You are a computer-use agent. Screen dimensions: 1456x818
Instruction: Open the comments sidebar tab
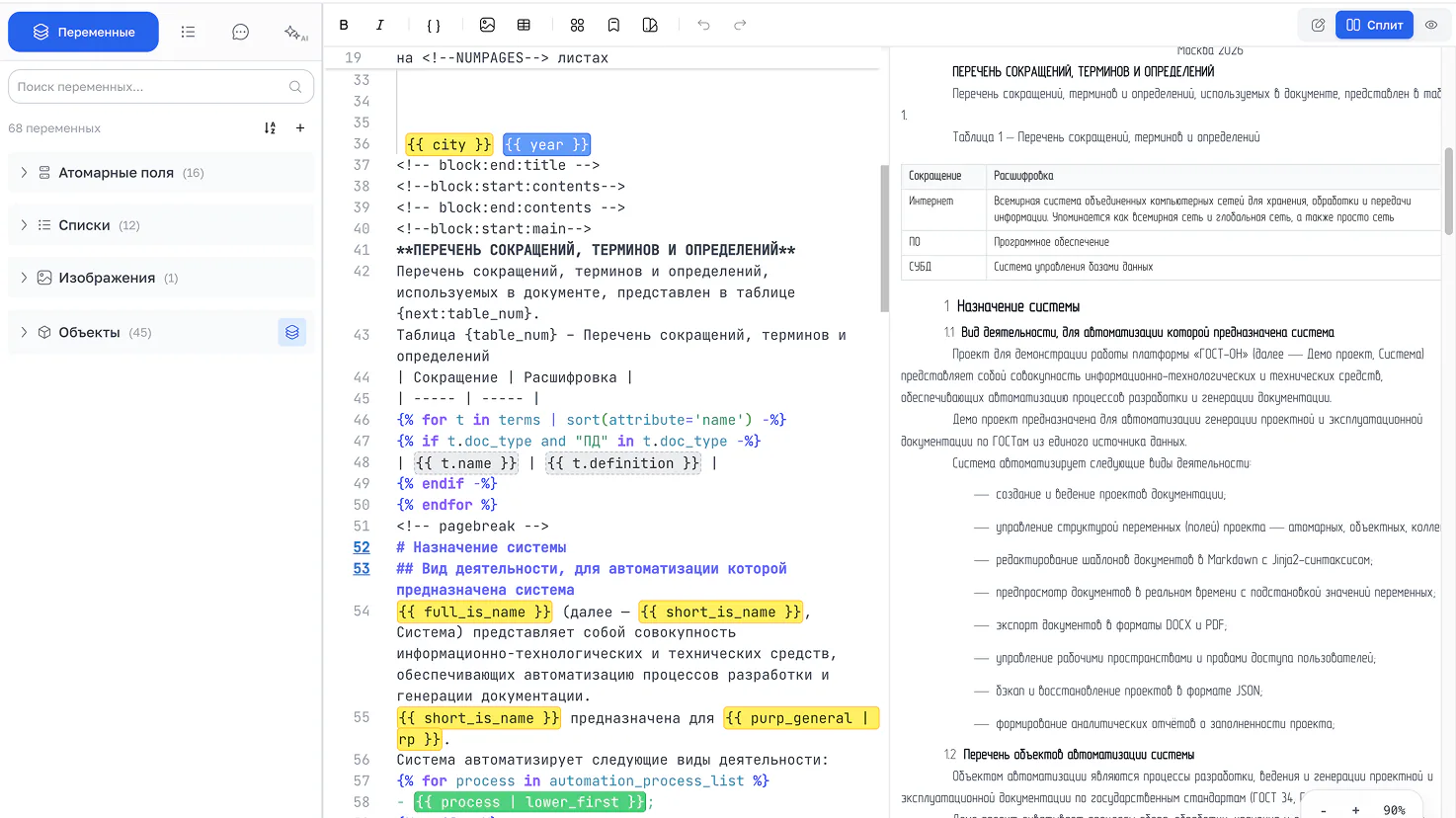coord(240,32)
